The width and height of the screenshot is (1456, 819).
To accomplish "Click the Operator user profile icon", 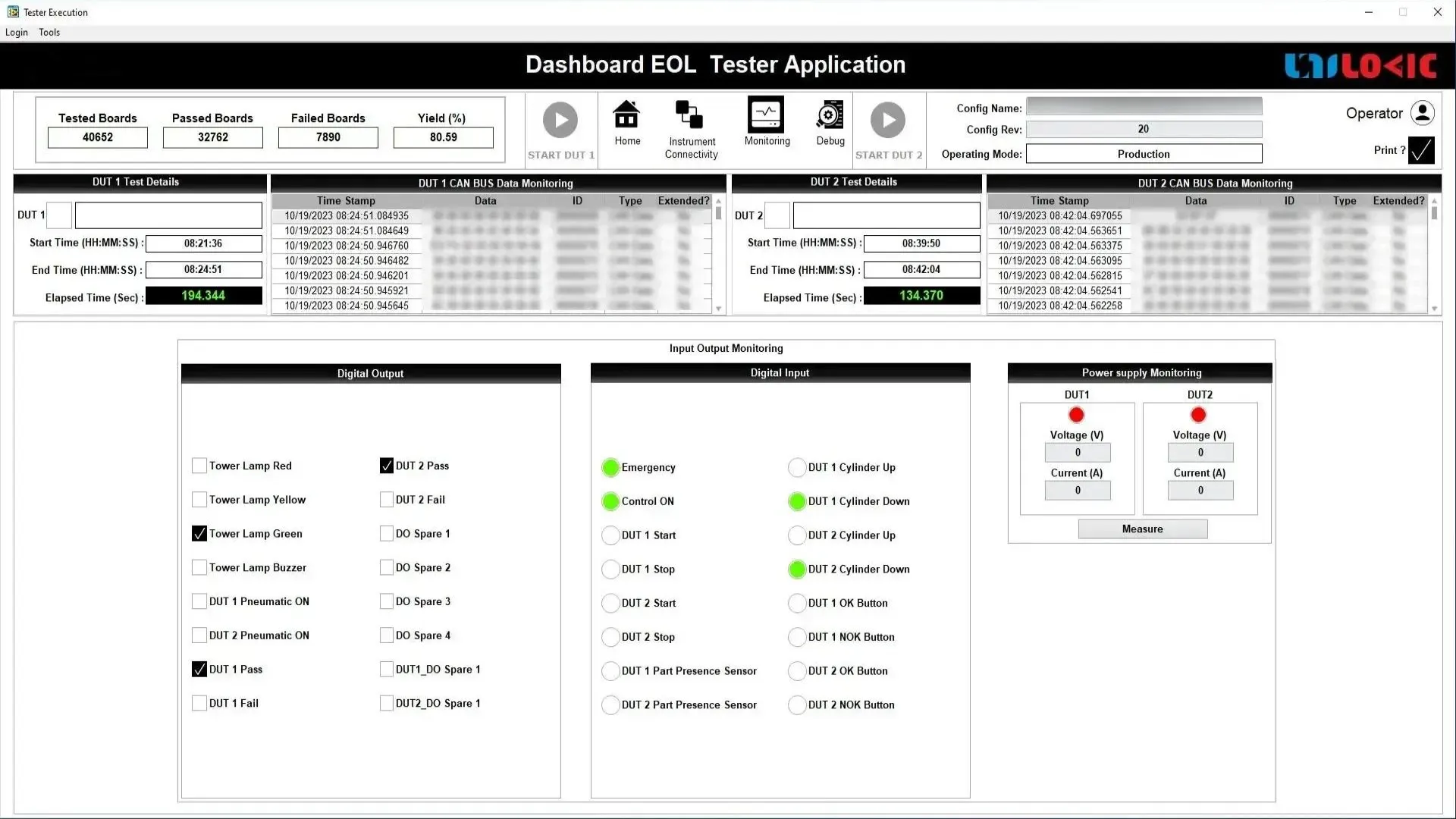I will tap(1423, 113).
